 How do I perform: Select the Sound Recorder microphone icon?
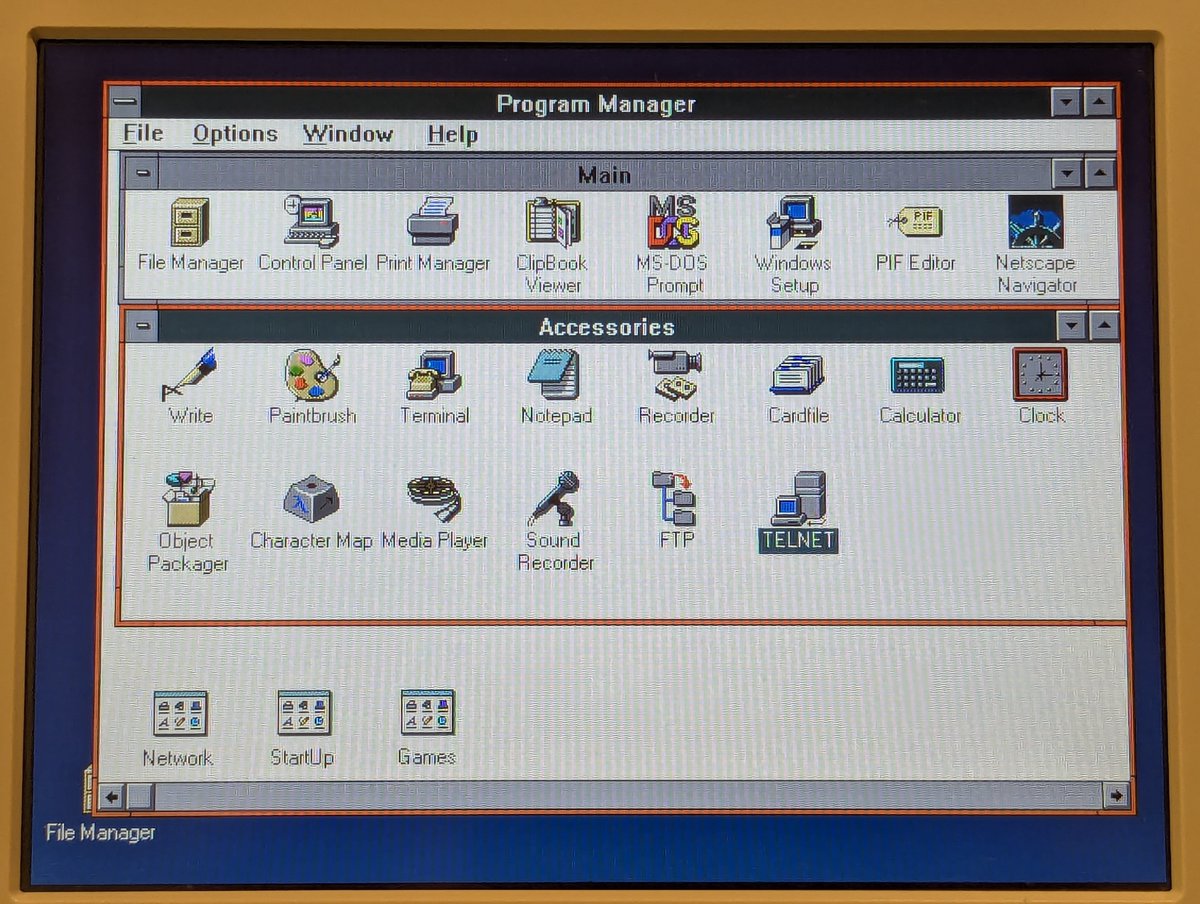(x=554, y=499)
